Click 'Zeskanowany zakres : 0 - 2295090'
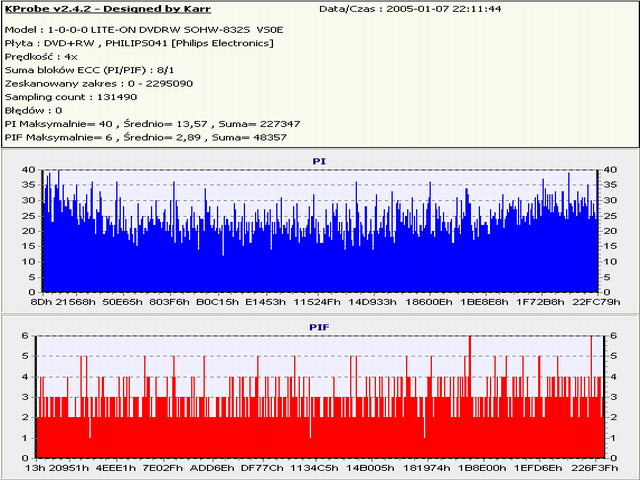The width and height of the screenshot is (640, 480). [x=99, y=84]
